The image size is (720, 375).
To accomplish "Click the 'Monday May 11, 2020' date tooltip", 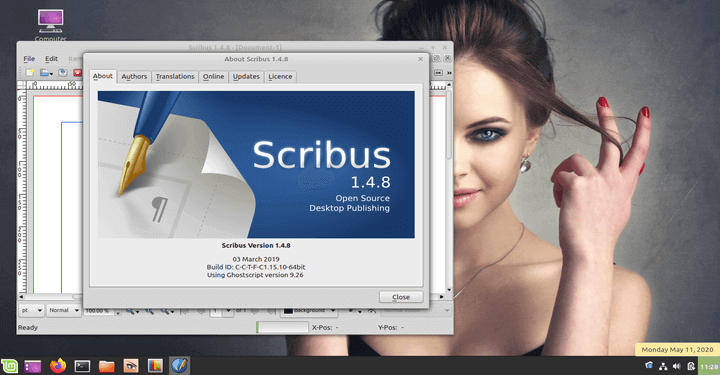I will (x=677, y=350).
